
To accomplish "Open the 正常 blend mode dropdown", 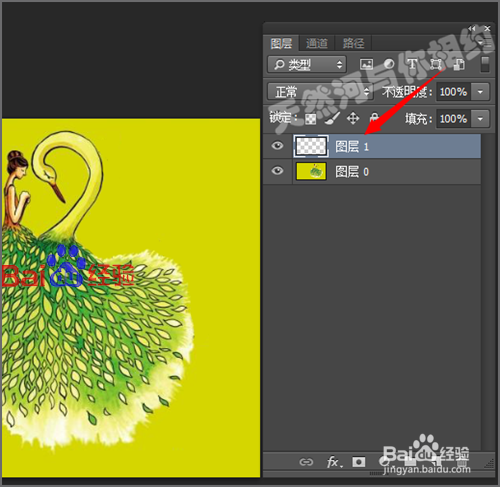I will pyautogui.click(x=320, y=92).
